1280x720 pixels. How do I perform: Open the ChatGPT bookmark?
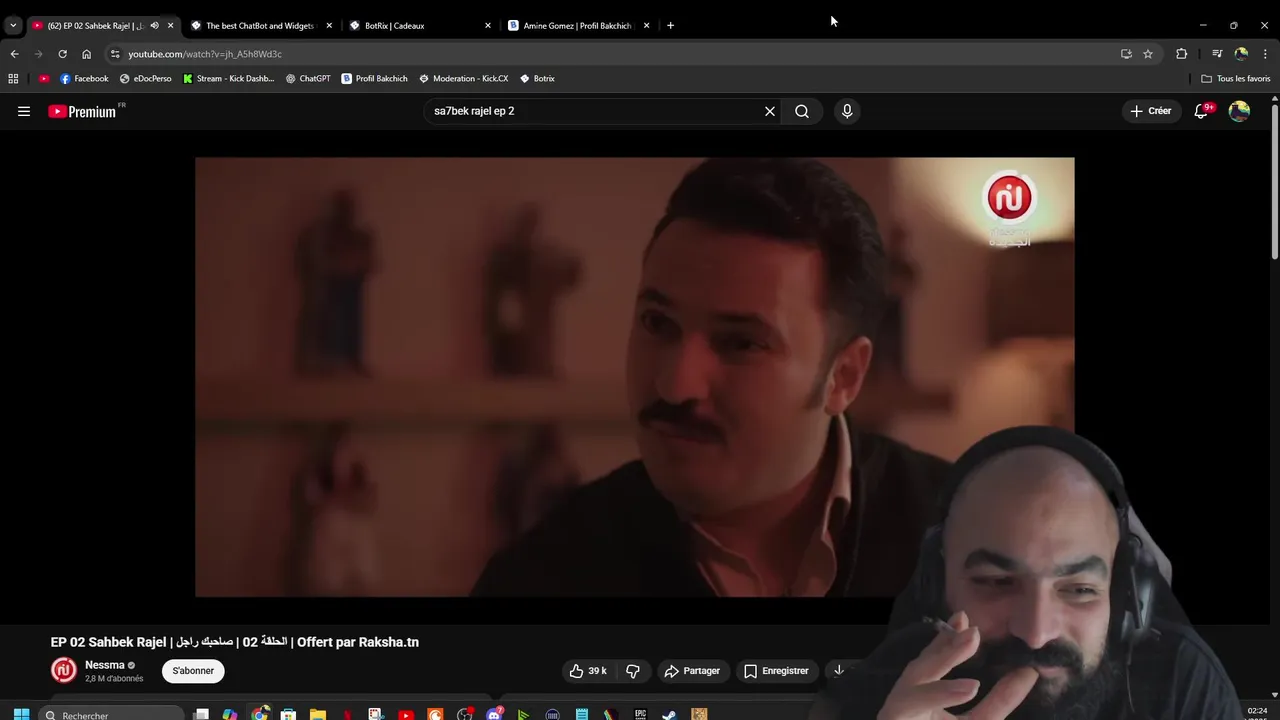click(x=308, y=79)
